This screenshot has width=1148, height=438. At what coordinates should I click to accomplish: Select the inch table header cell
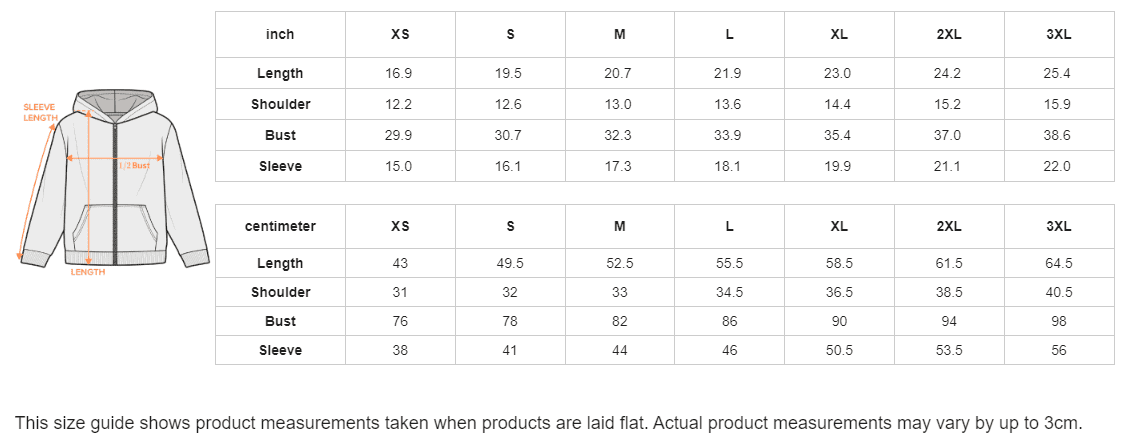(x=280, y=34)
